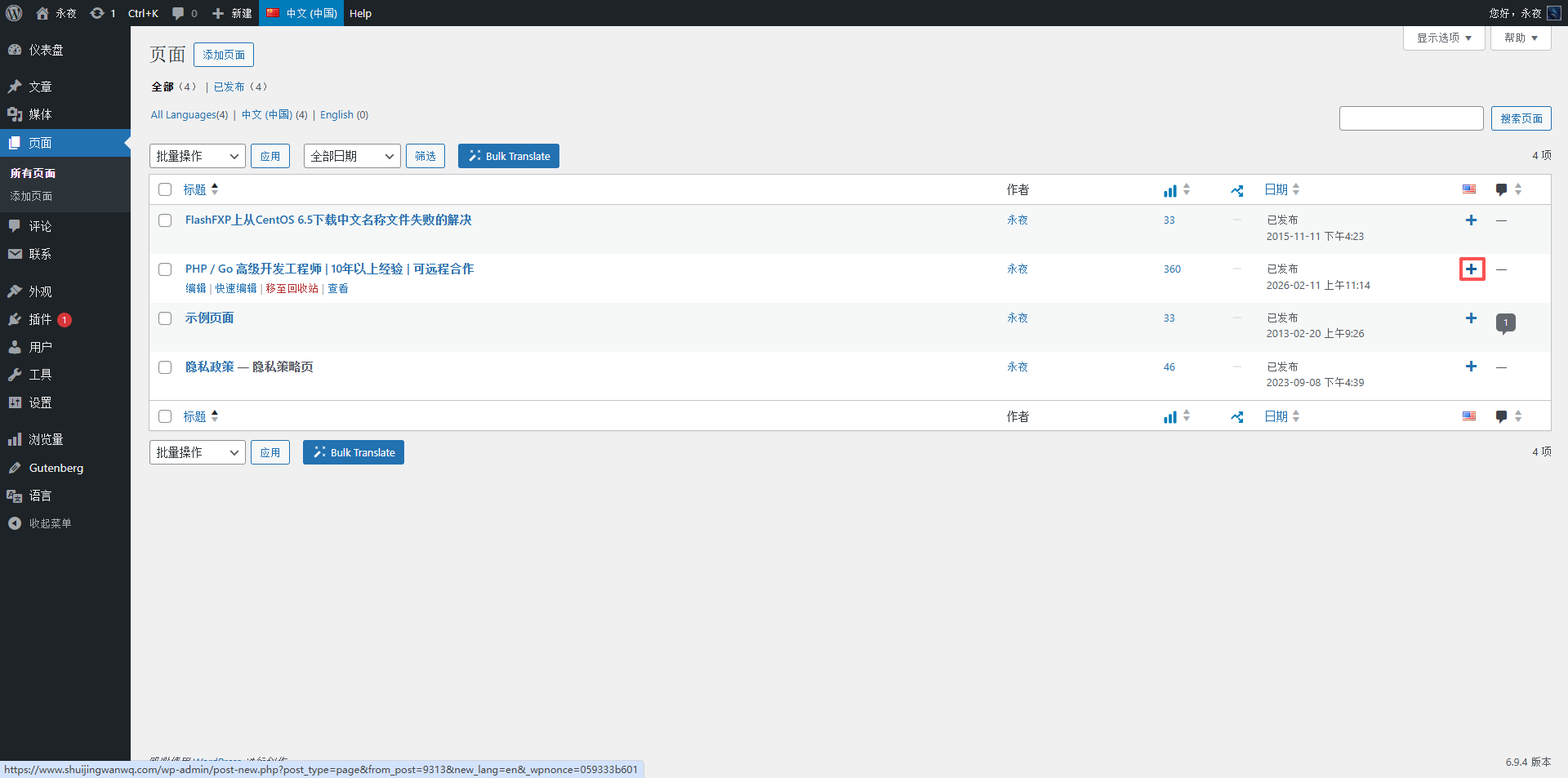Image resolution: width=1568 pixels, height=778 pixels.
Task: Click the views bar chart icon in header row
Action: tap(1170, 190)
